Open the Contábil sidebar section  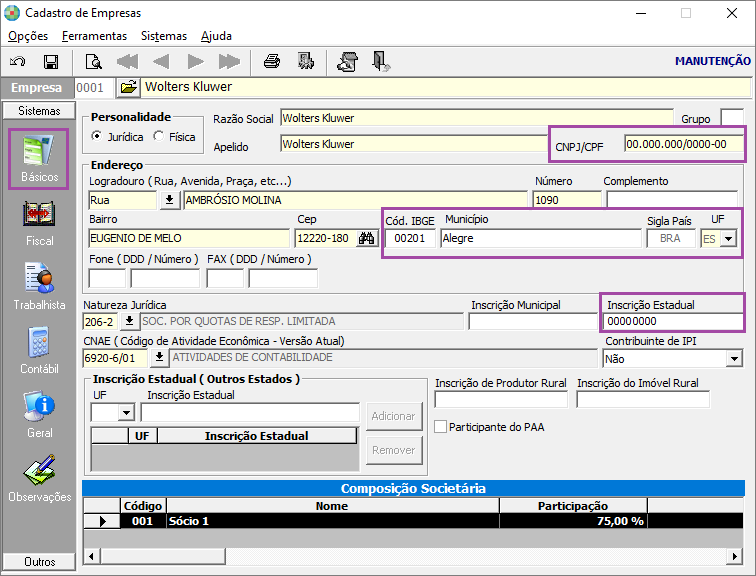click(x=39, y=351)
